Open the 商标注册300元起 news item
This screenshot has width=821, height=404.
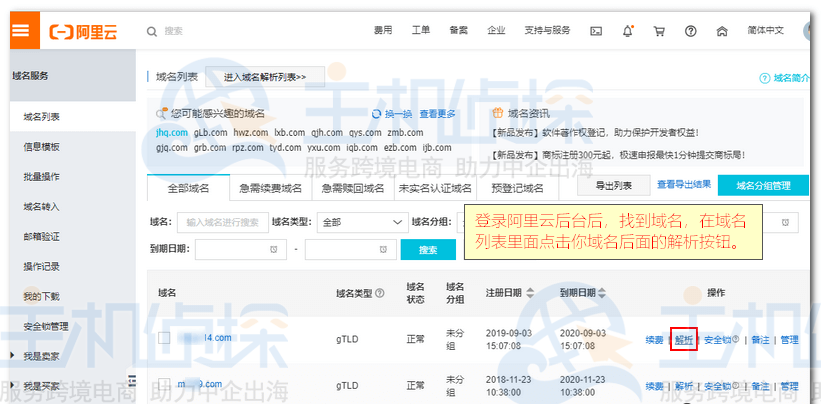tap(619, 155)
